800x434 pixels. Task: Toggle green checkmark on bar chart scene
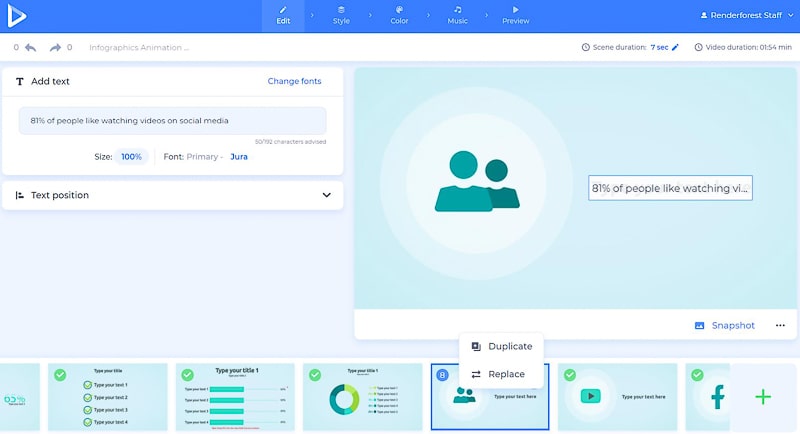[x=187, y=374]
